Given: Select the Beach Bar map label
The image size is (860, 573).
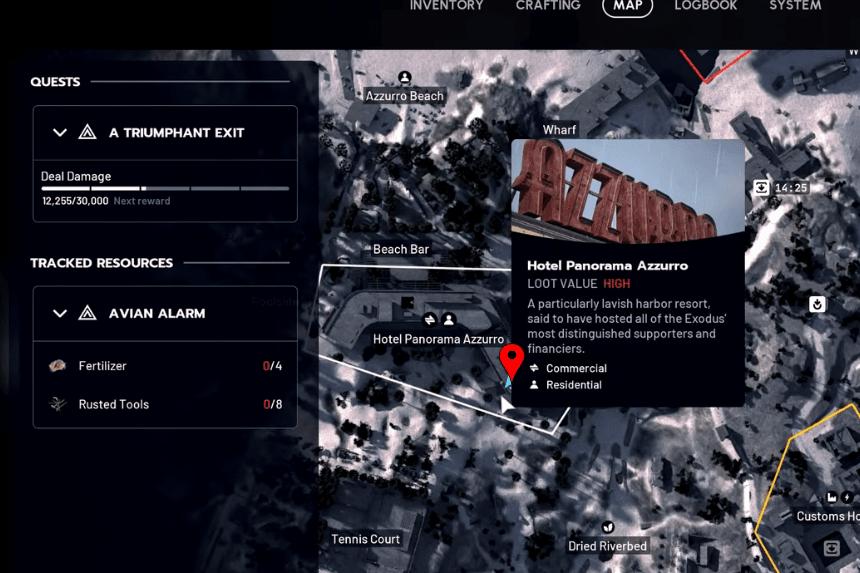Looking at the screenshot, I should click(x=400, y=250).
